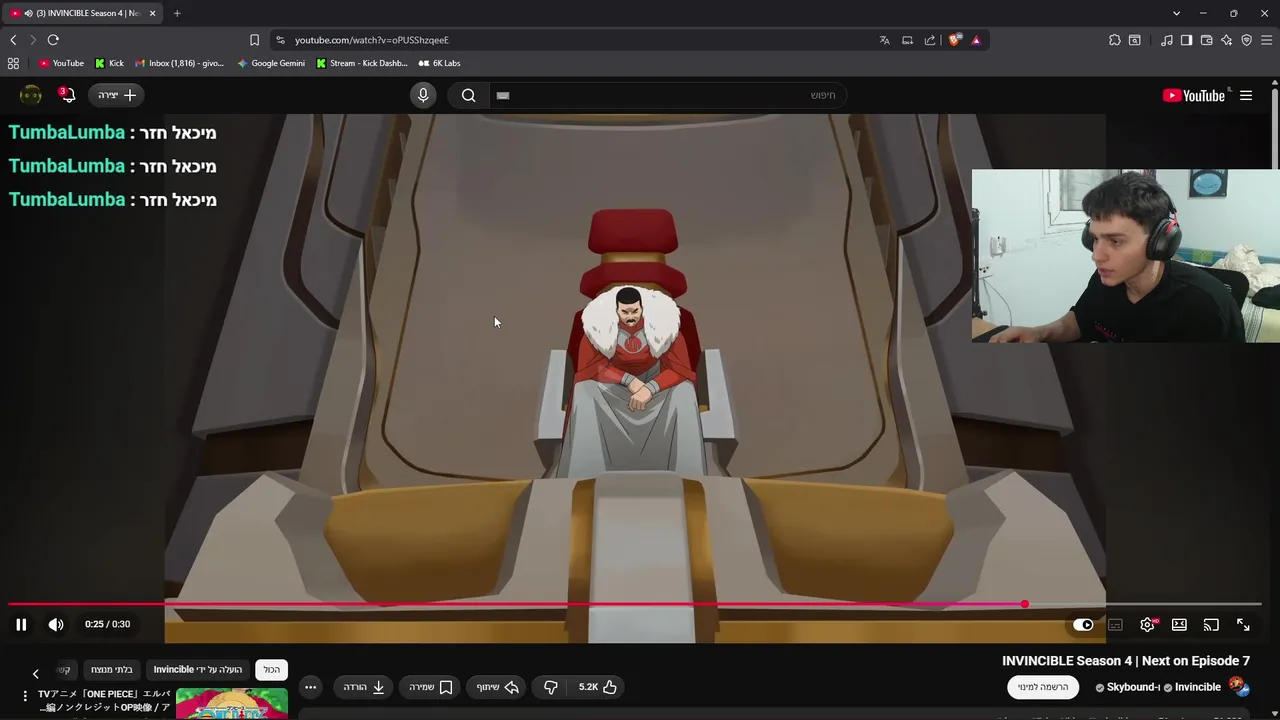
Task: Go back with browser back arrow
Action: tap(13, 40)
